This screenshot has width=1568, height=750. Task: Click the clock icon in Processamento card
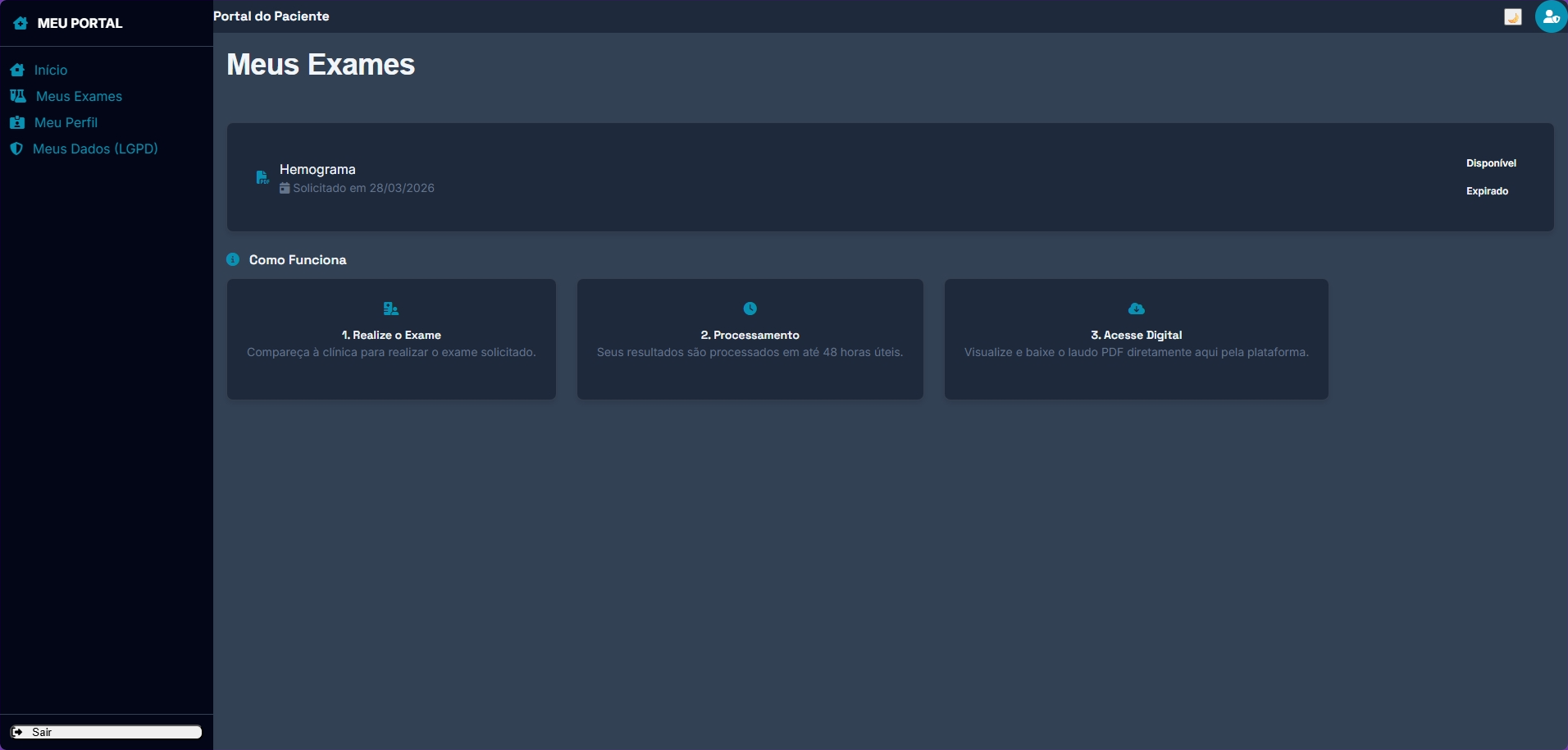[750, 309]
